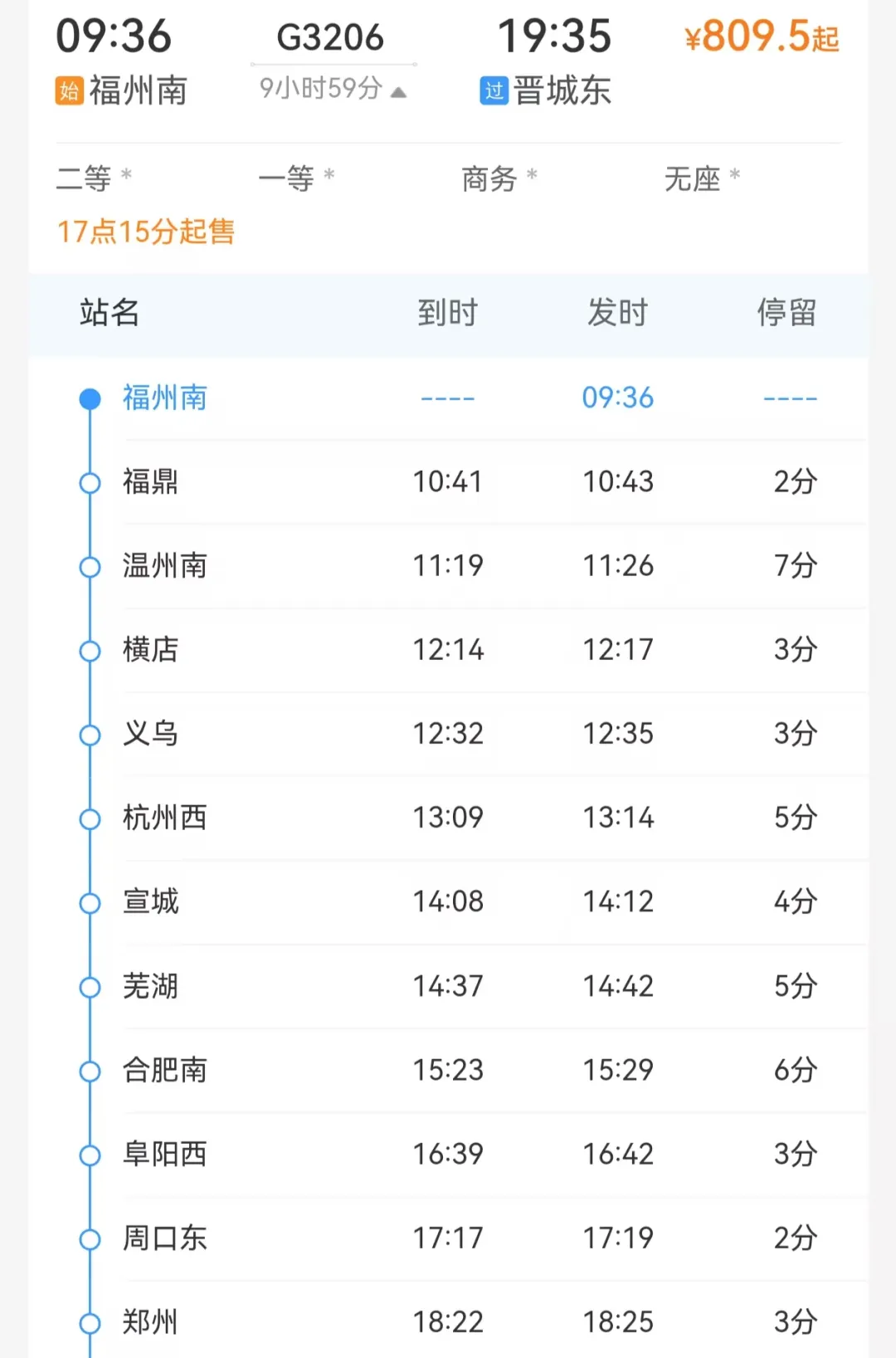Collapse the 9小时59分 timetable arrow
This screenshot has height=1358, width=896.
click(399, 91)
